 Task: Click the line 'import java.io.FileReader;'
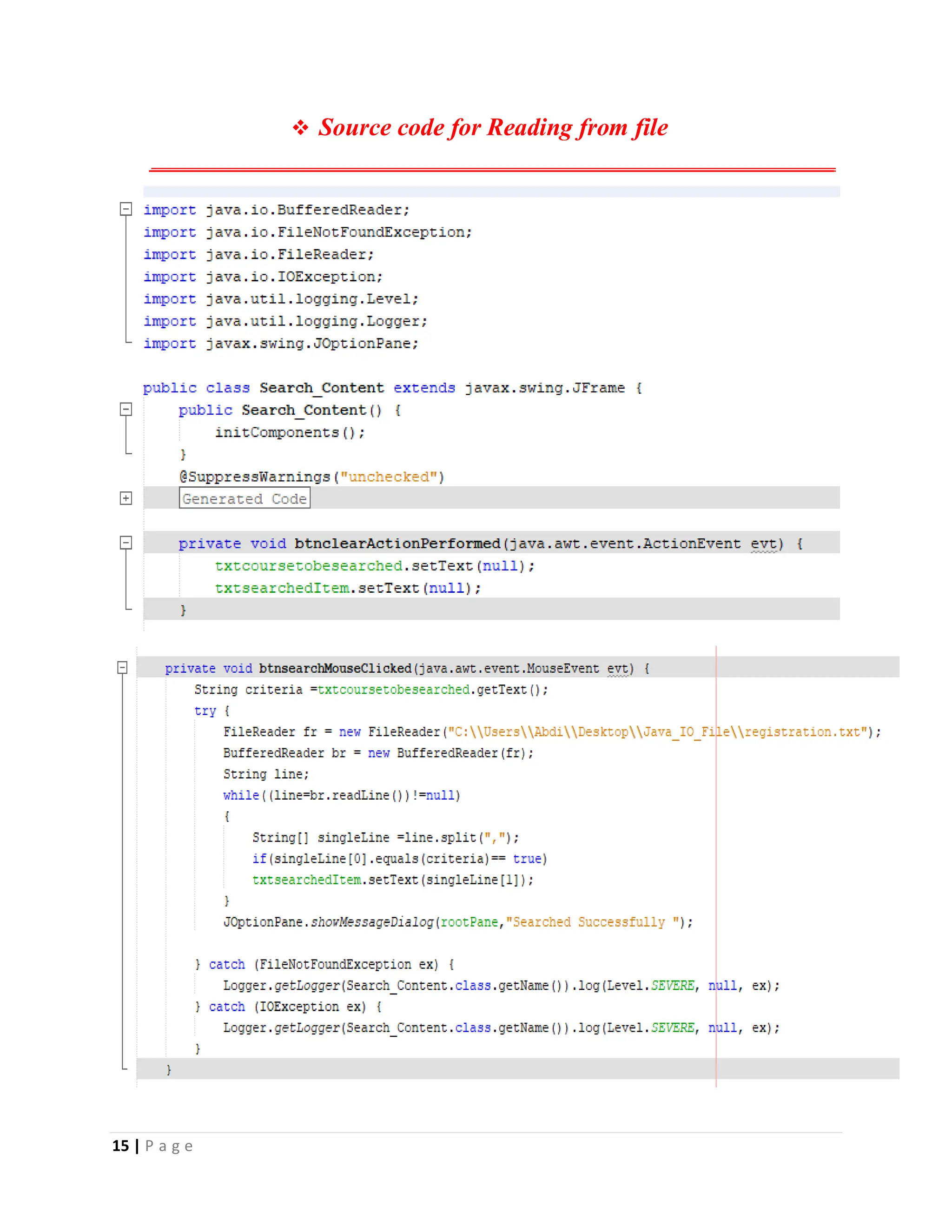258,255
